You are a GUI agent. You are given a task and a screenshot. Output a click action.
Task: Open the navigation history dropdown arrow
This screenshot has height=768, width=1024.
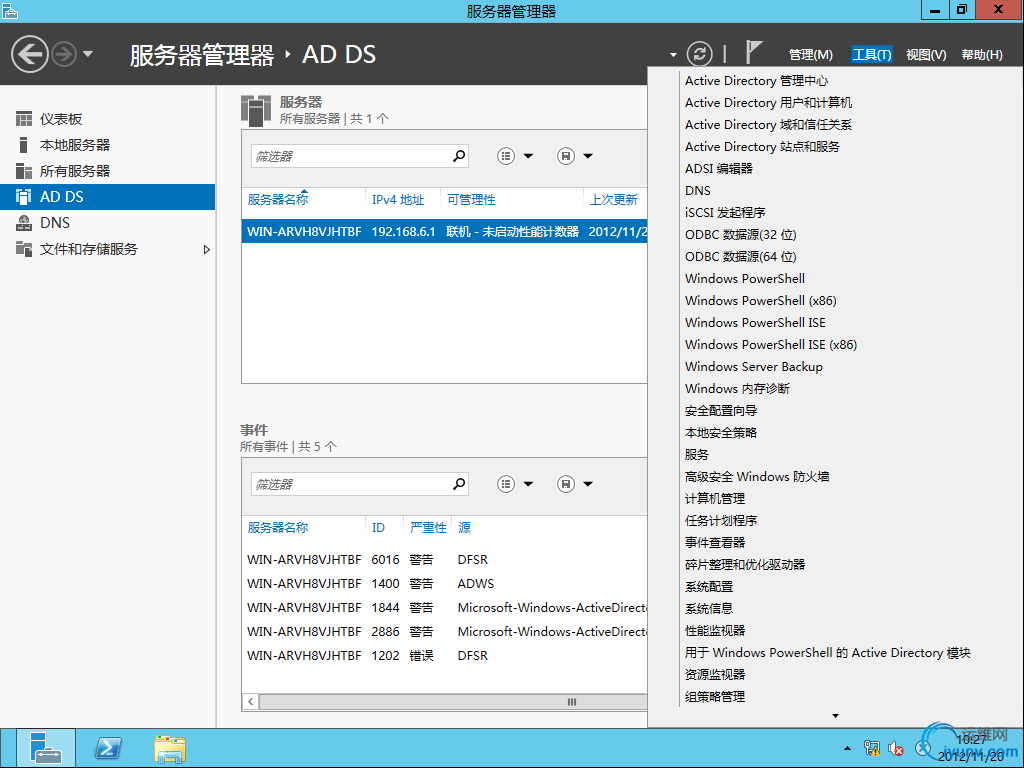pos(88,54)
